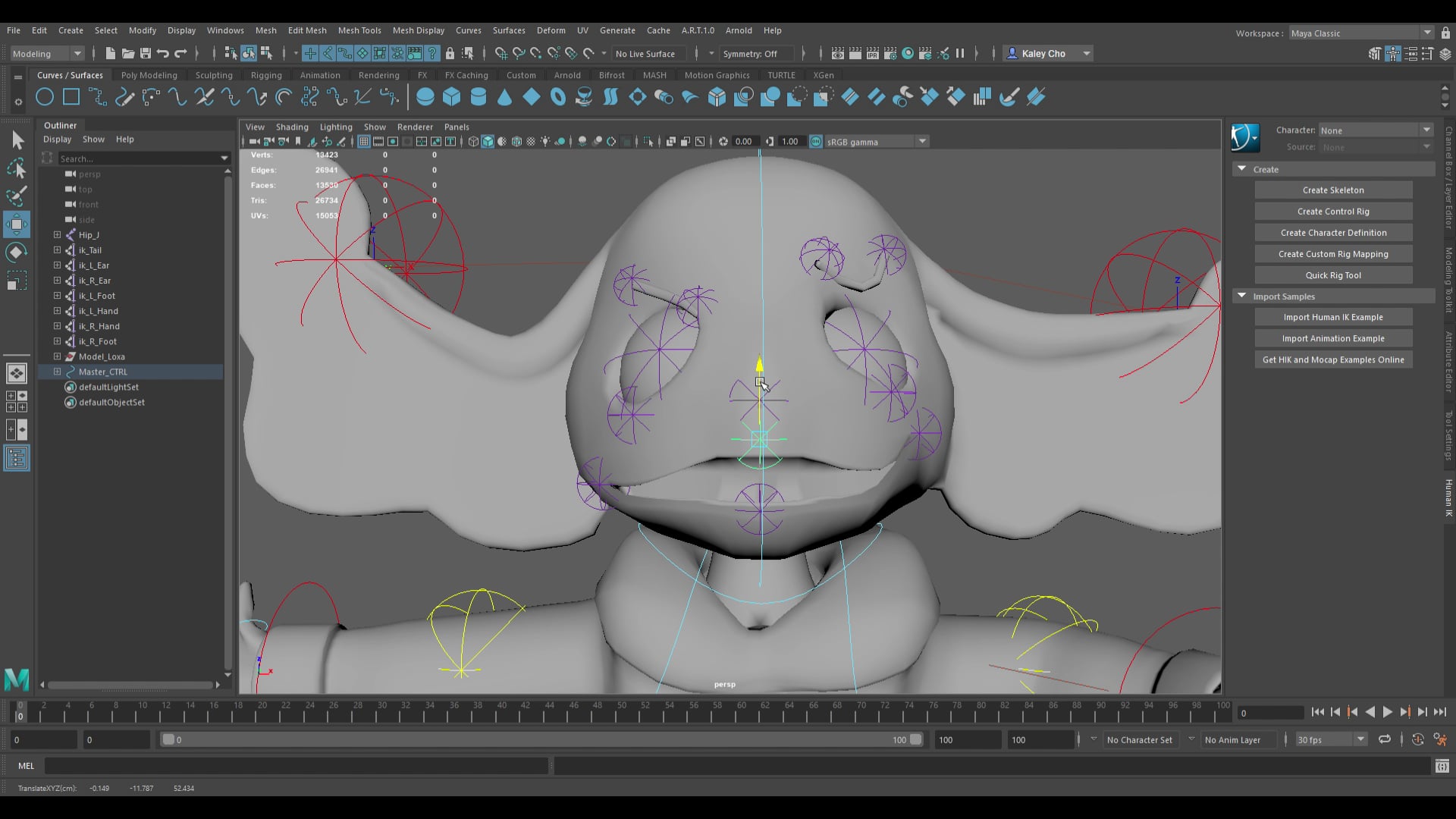Image resolution: width=1456 pixels, height=819 pixels.
Task: Select the Rotate tool in the toolbox
Action: 16,252
